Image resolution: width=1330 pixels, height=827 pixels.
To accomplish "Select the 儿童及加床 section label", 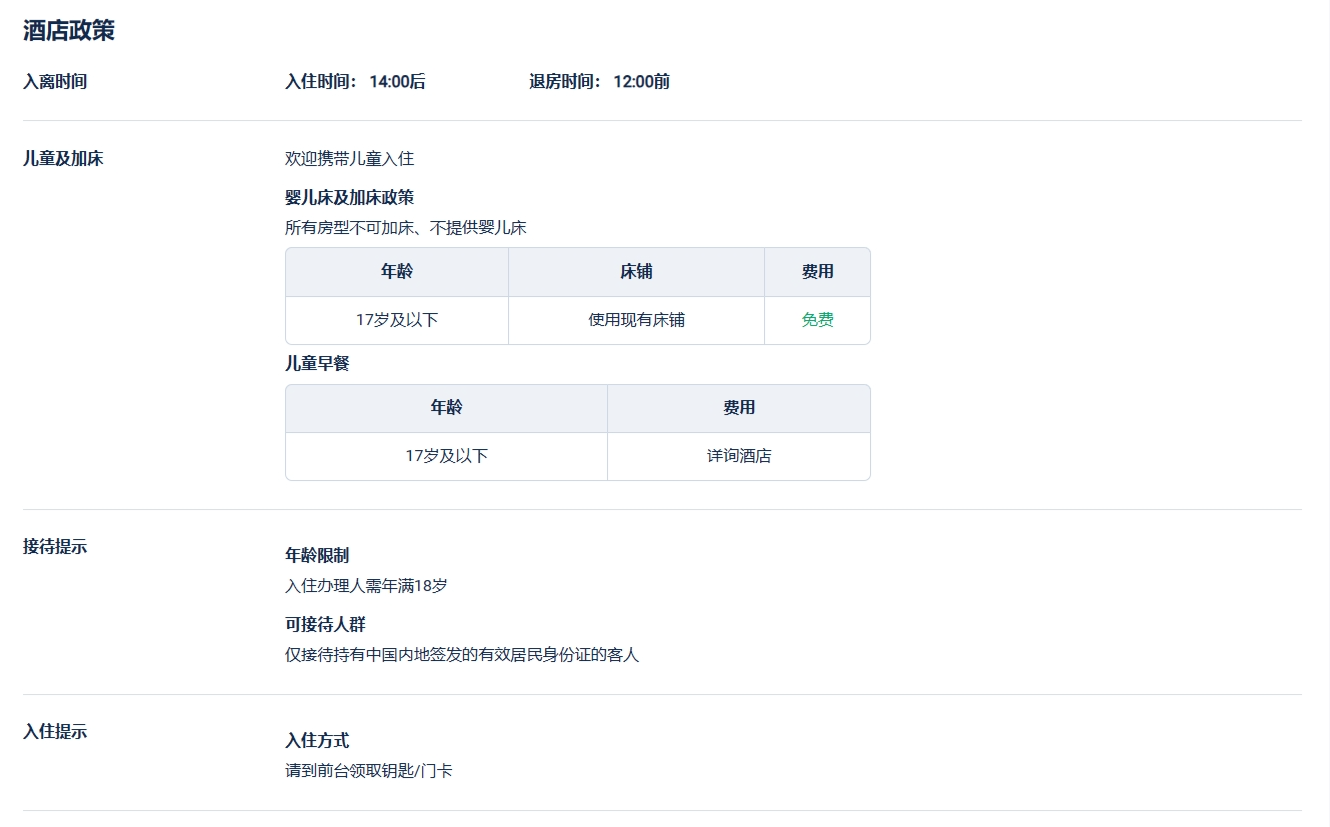I will (x=63, y=158).
